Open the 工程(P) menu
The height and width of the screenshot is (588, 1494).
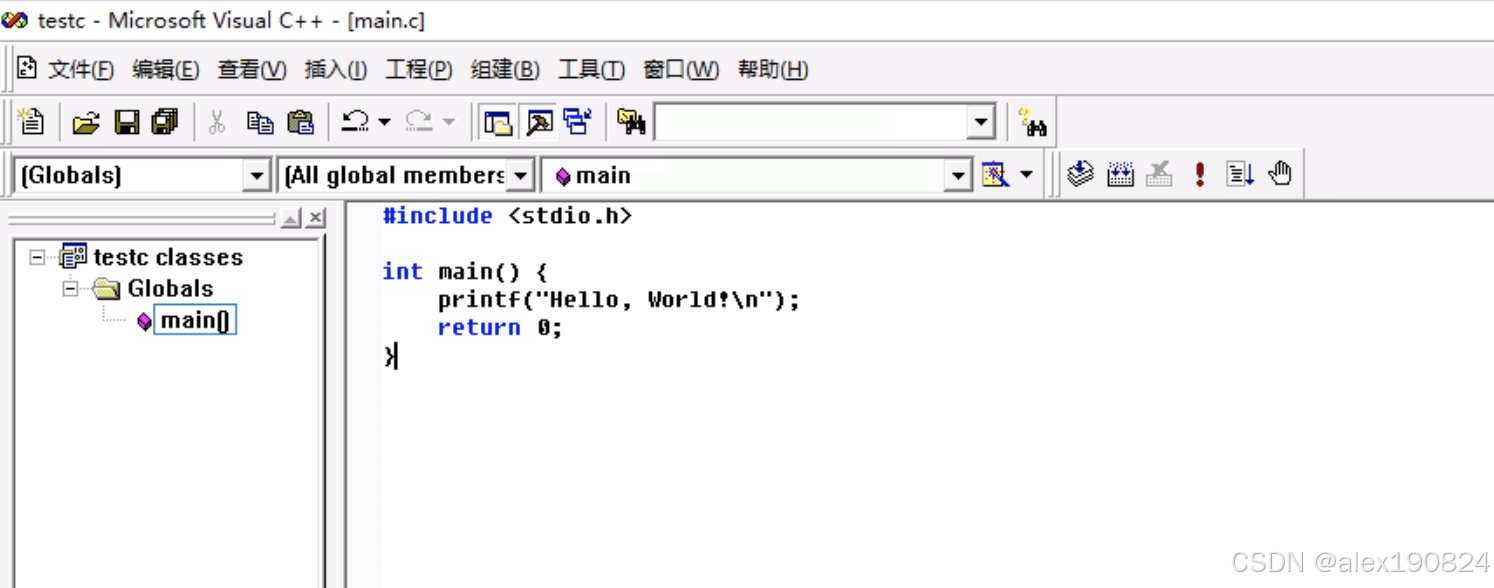(x=419, y=69)
